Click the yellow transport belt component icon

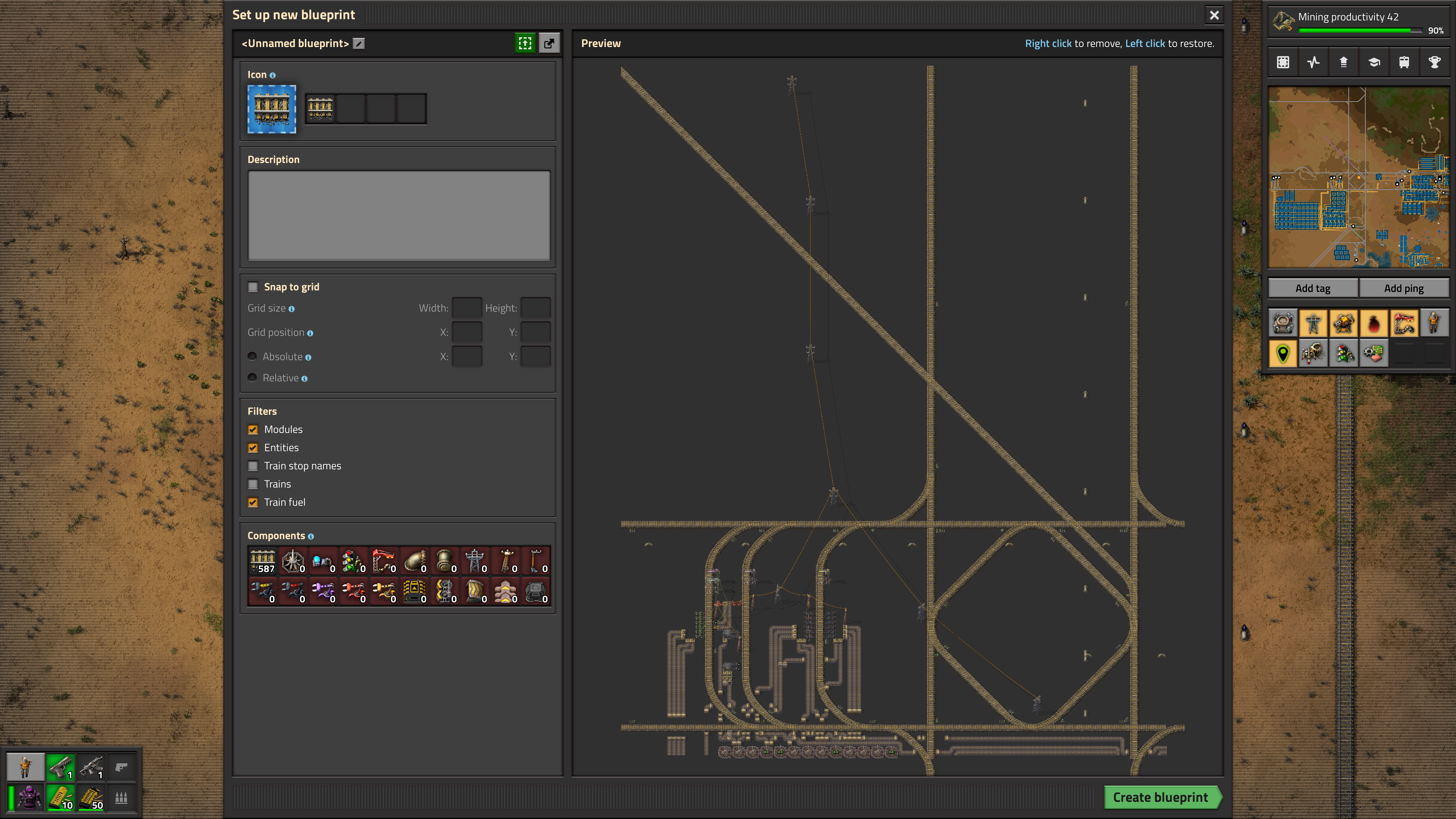point(475,591)
